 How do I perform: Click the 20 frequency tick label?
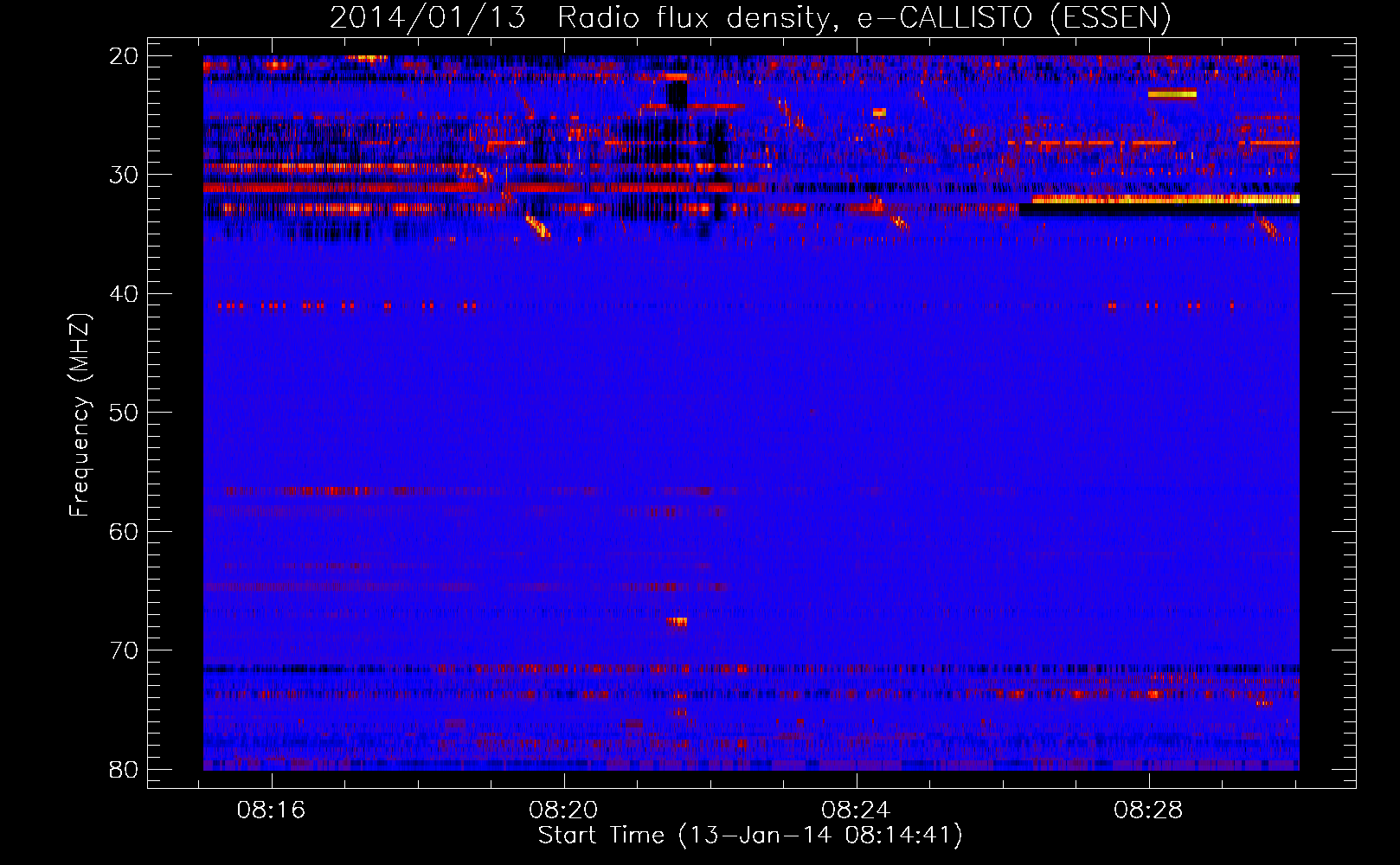pyautogui.click(x=124, y=56)
